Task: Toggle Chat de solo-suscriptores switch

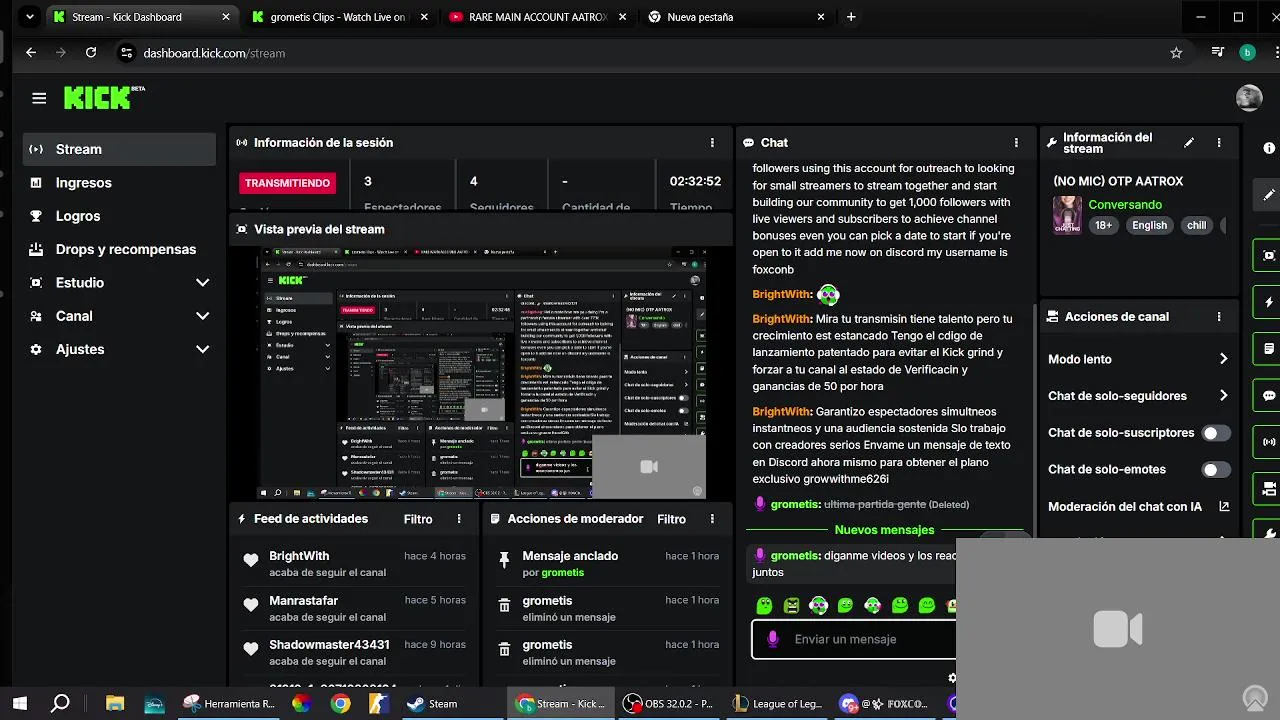Action: coord(1216,433)
